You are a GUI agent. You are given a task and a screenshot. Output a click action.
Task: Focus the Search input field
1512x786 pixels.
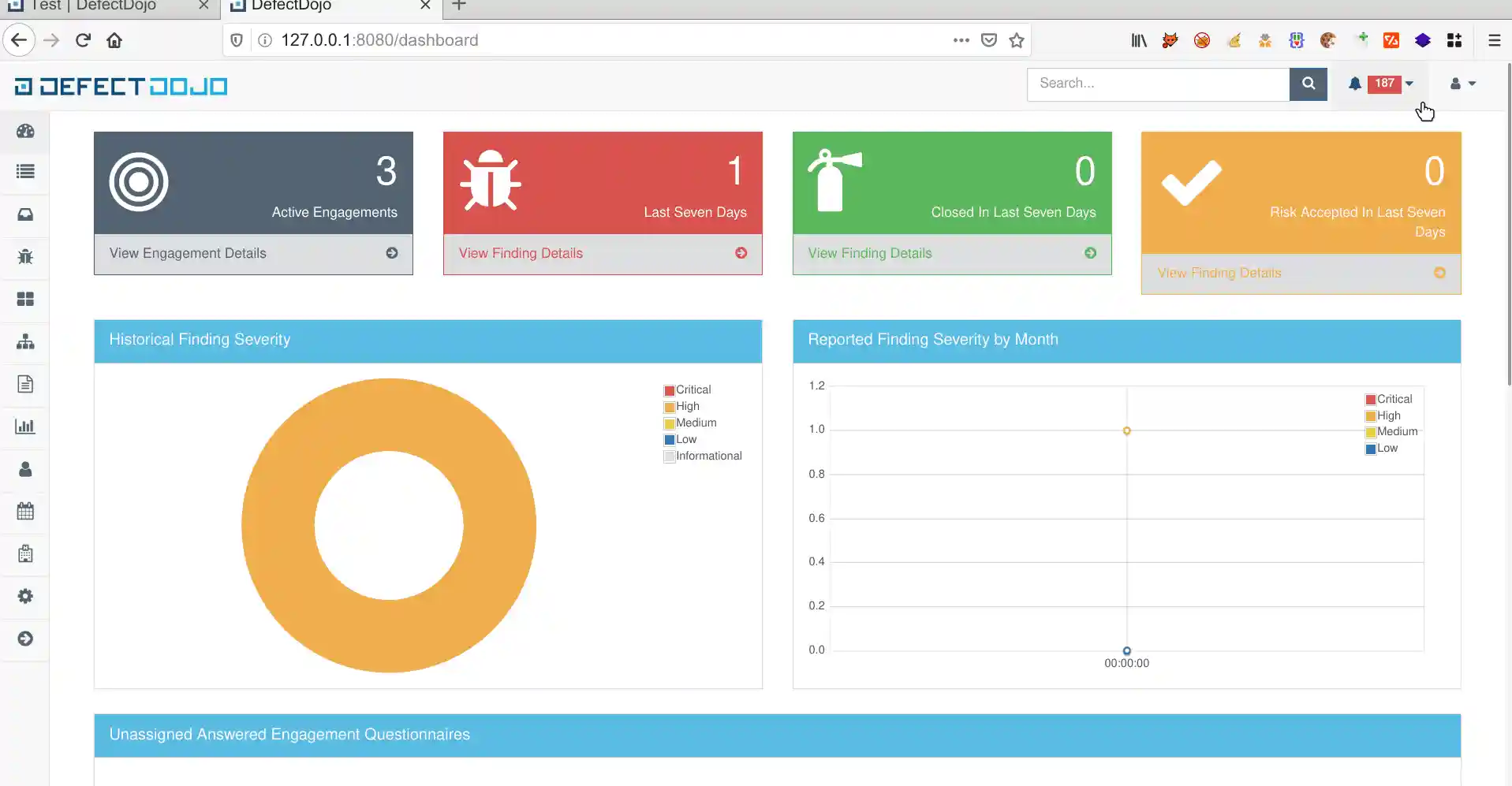pos(1158,84)
